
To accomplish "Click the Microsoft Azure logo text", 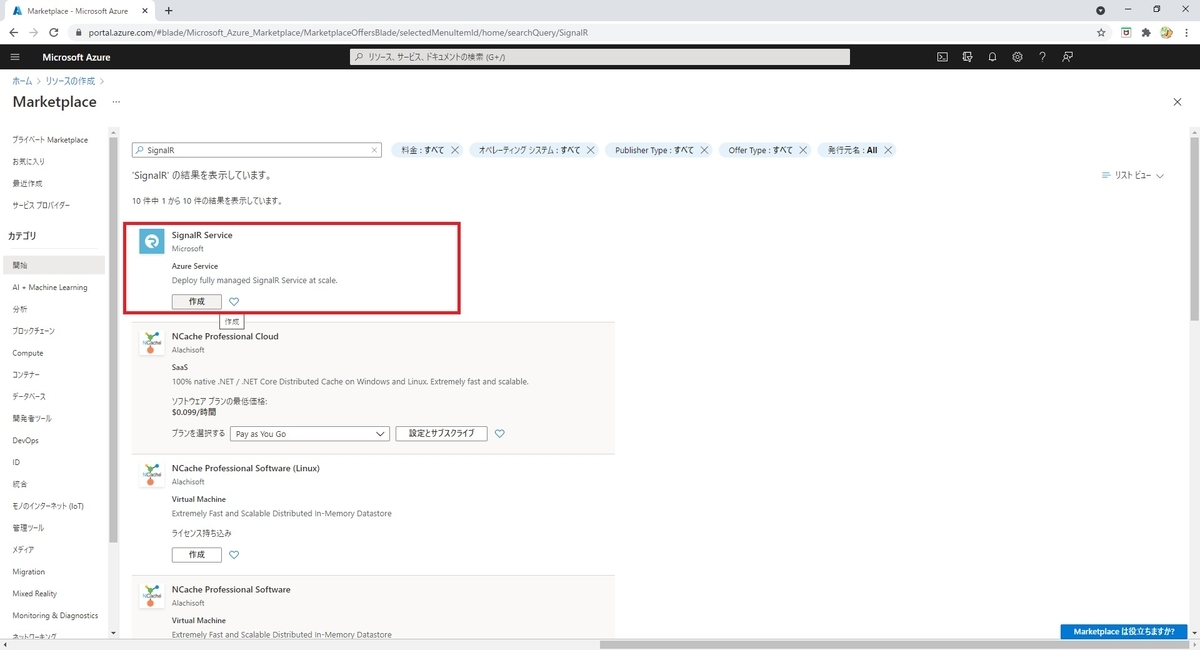I will 77,57.
